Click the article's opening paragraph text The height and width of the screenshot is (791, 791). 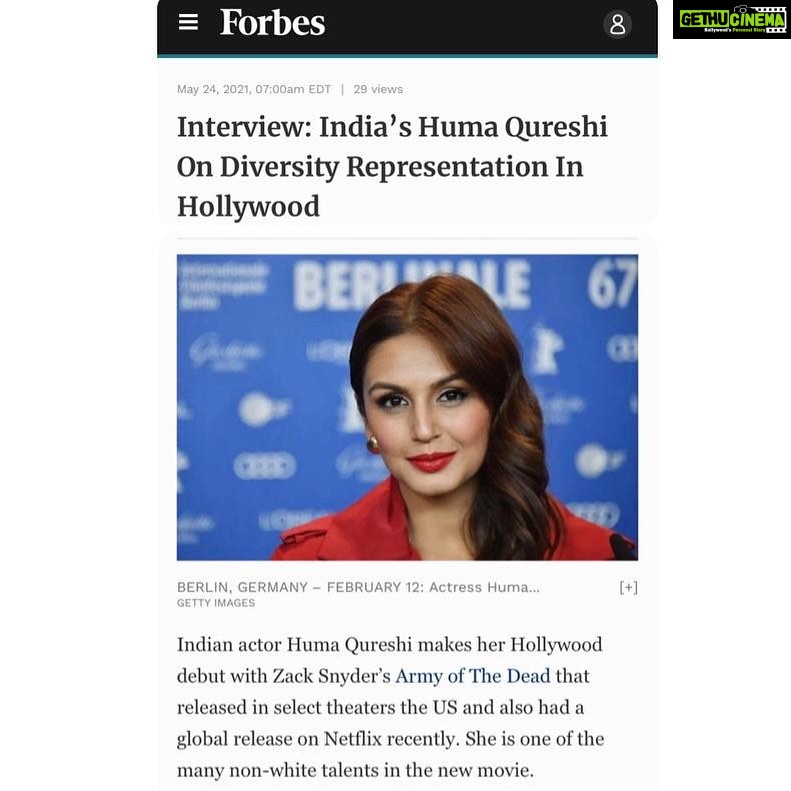point(390,707)
